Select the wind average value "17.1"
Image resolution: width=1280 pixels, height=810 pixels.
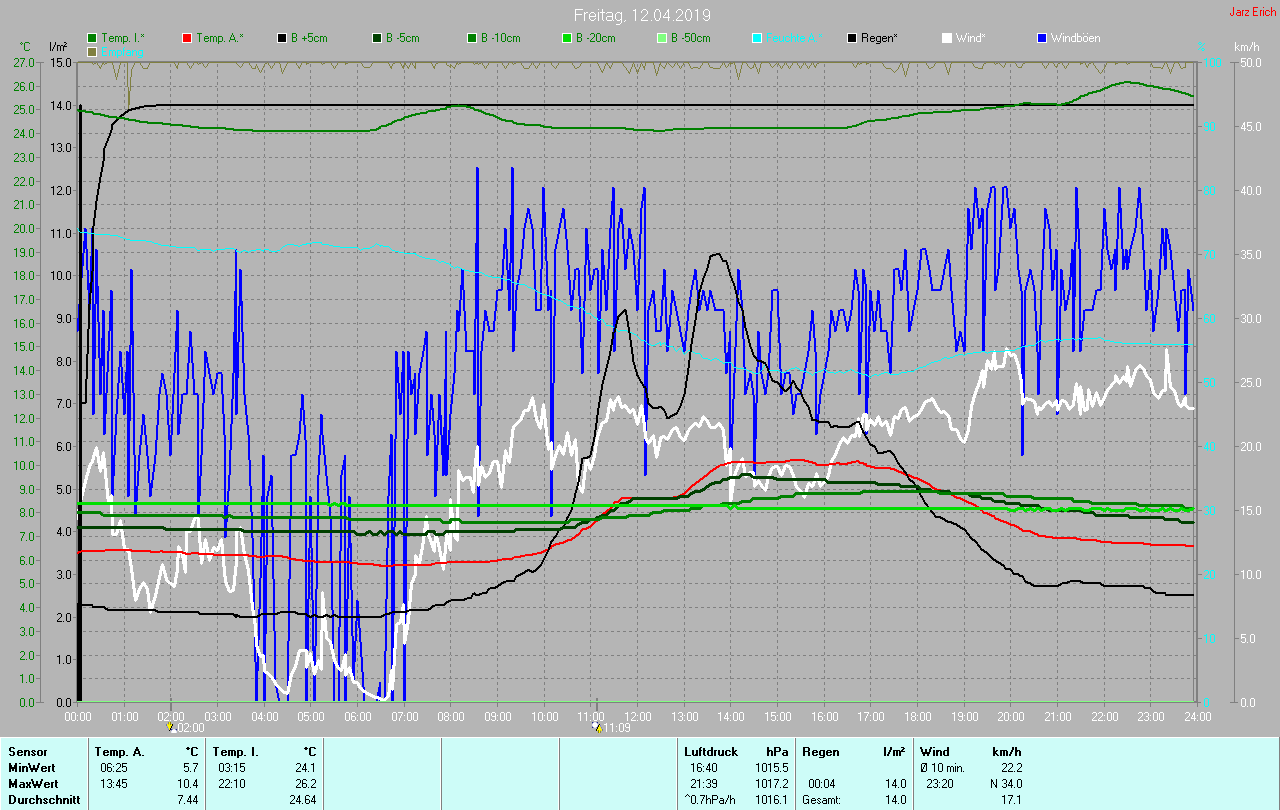[x=1010, y=799]
